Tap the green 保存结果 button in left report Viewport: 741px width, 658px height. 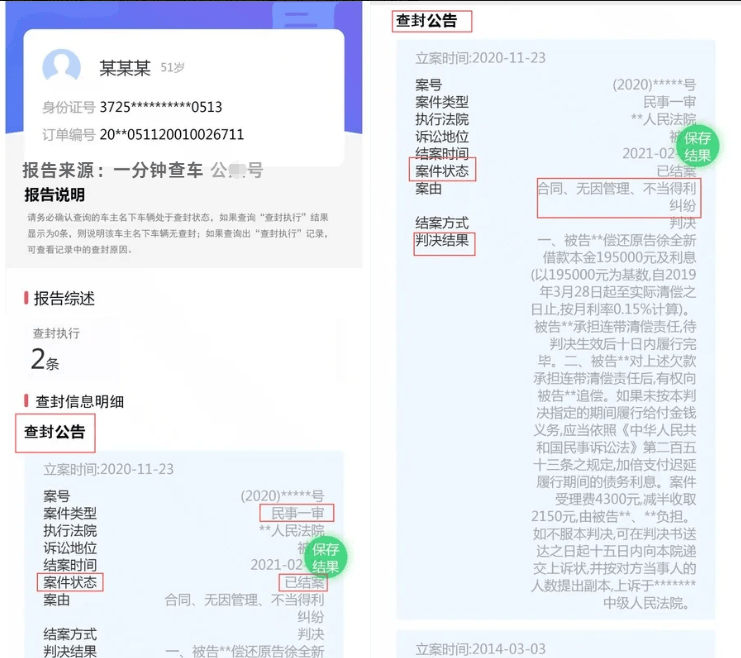click(x=326, y=558)
